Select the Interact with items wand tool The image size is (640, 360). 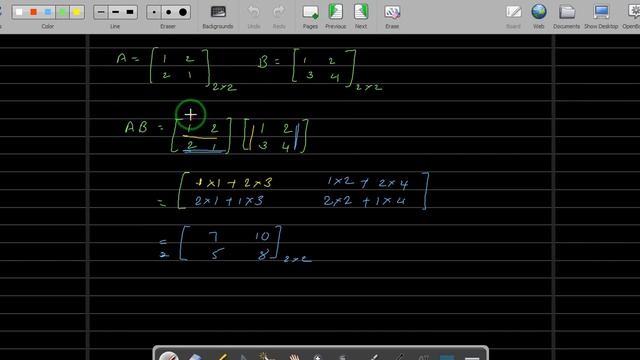pyautogui.click(x=268, y=356)
